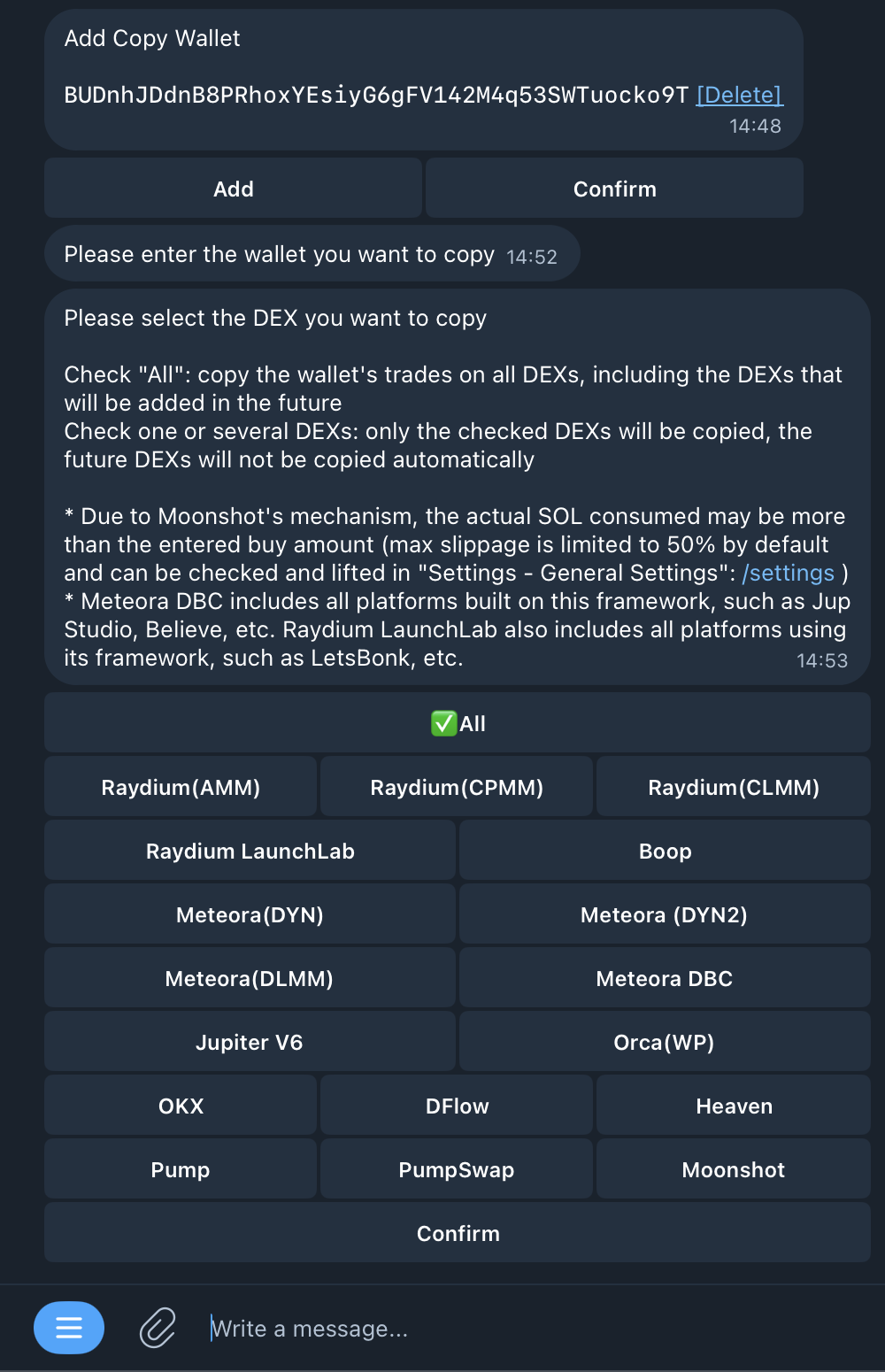Open the bot commands menu icon

(69, 1327)
